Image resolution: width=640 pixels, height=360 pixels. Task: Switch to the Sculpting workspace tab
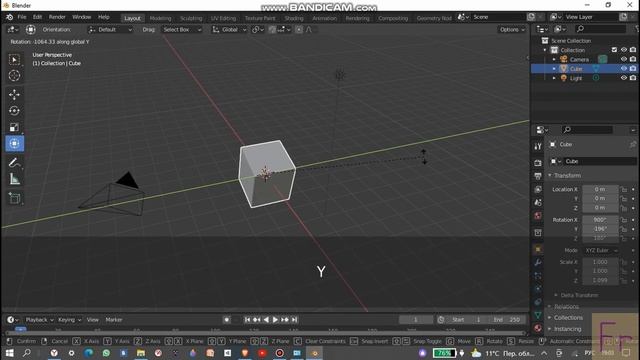point(191,18)
